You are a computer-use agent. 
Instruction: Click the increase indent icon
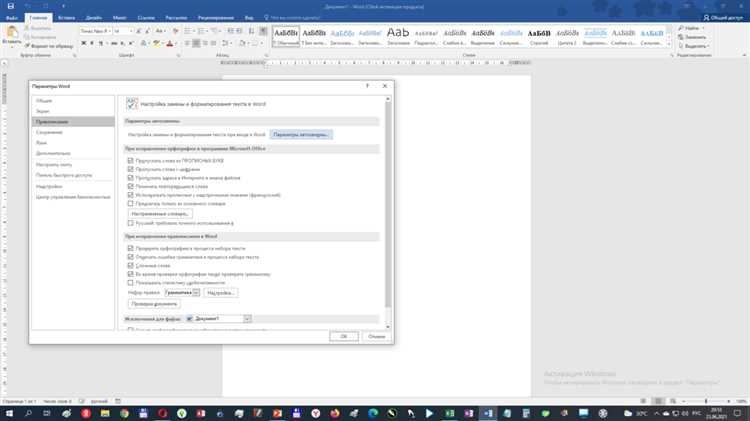point(238,31)
